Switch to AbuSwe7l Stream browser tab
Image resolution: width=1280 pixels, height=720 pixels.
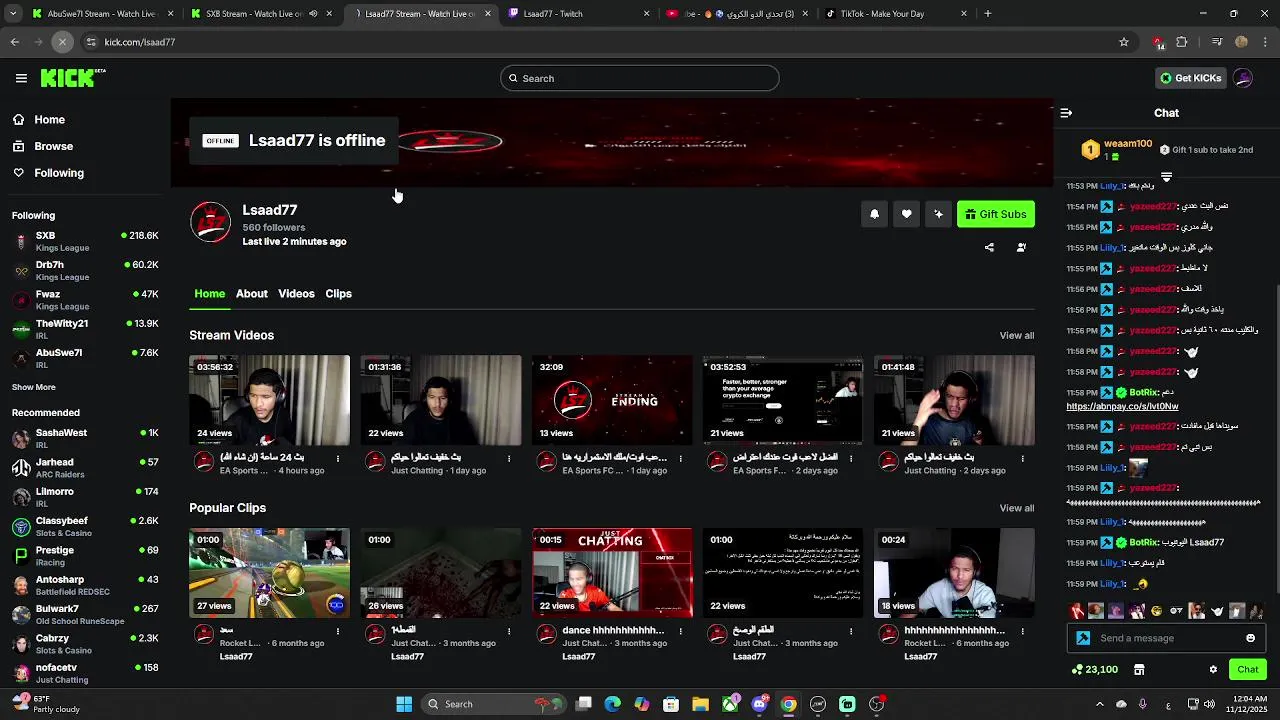pyautogui.click(x=101, y=14)
